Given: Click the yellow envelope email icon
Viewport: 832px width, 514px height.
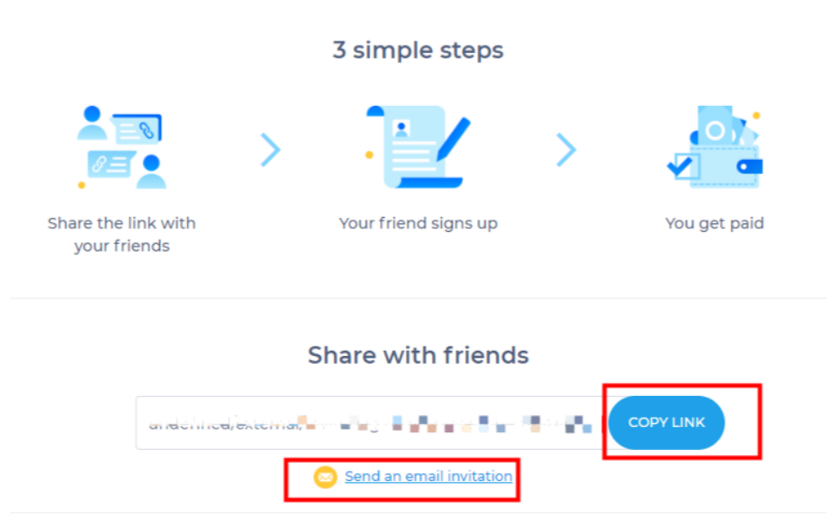Looking at the screenshot, I should pos(325,477).
